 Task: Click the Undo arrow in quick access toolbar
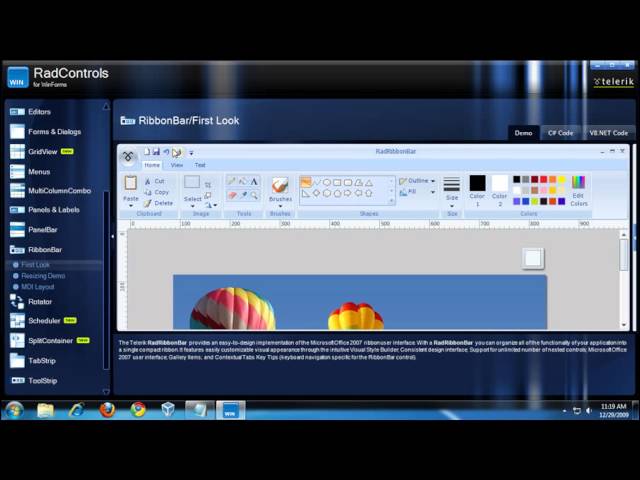point(166,152)
